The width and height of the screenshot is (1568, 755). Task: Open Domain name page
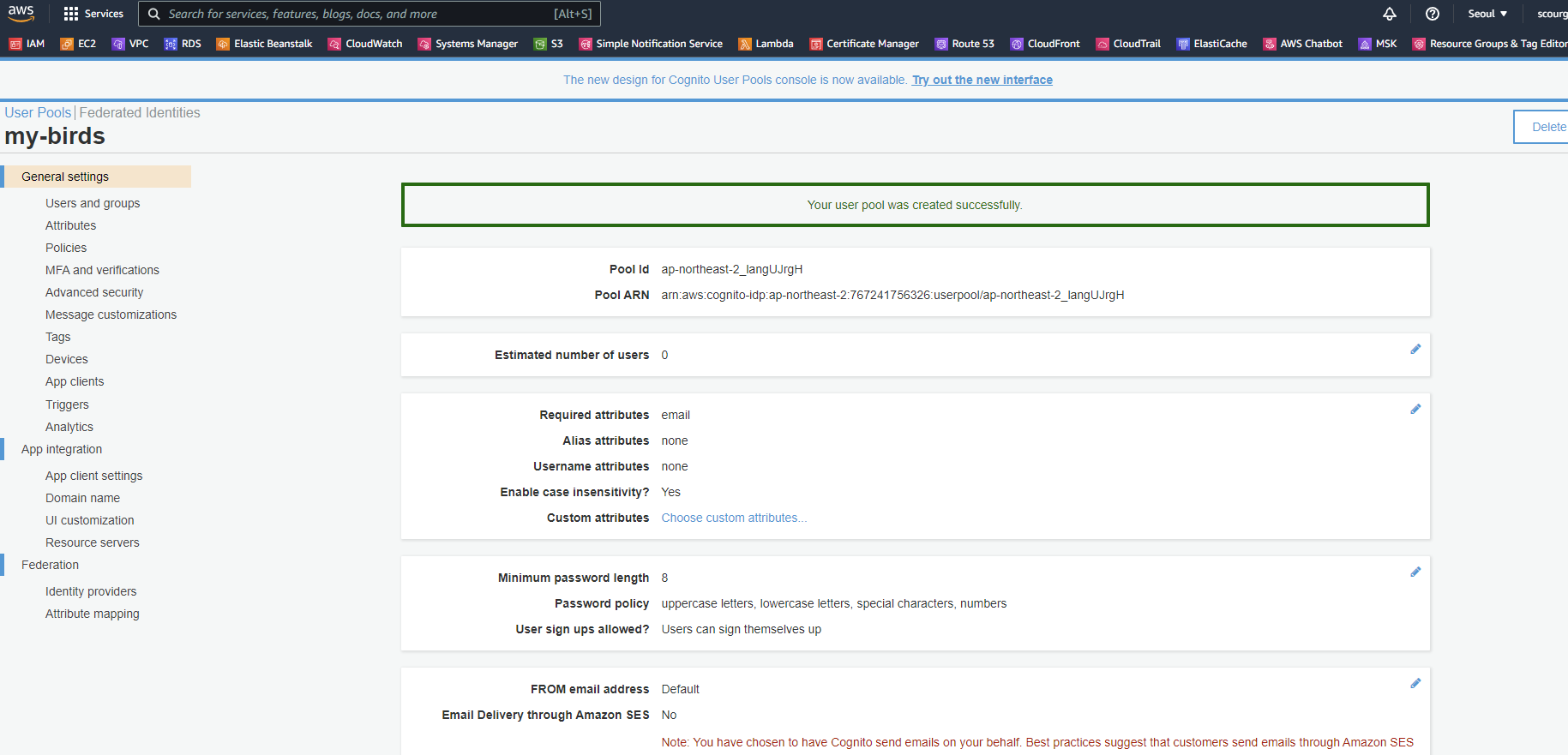82,498
